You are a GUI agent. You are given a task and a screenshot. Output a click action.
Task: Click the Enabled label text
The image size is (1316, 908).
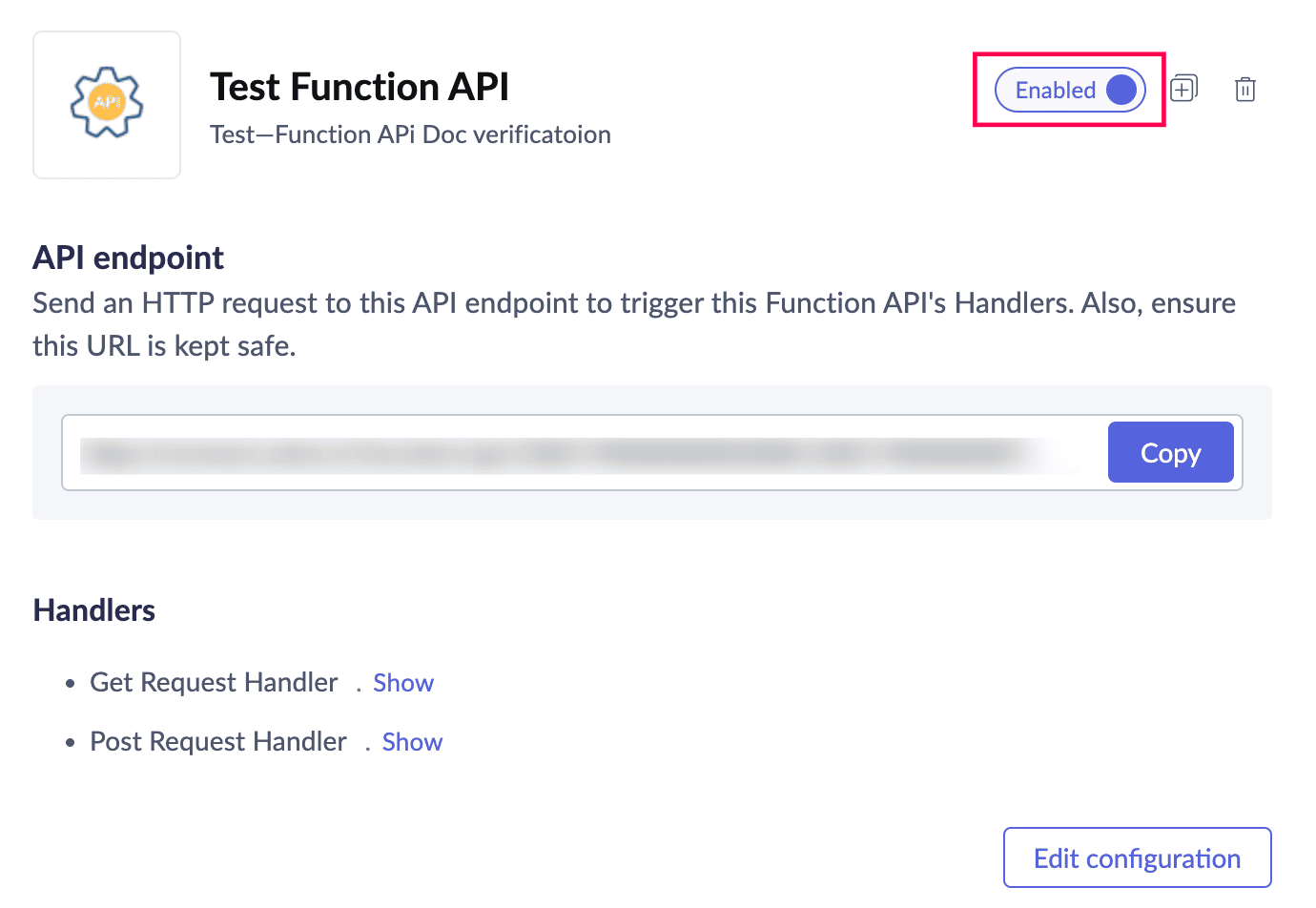[1055, 90]
